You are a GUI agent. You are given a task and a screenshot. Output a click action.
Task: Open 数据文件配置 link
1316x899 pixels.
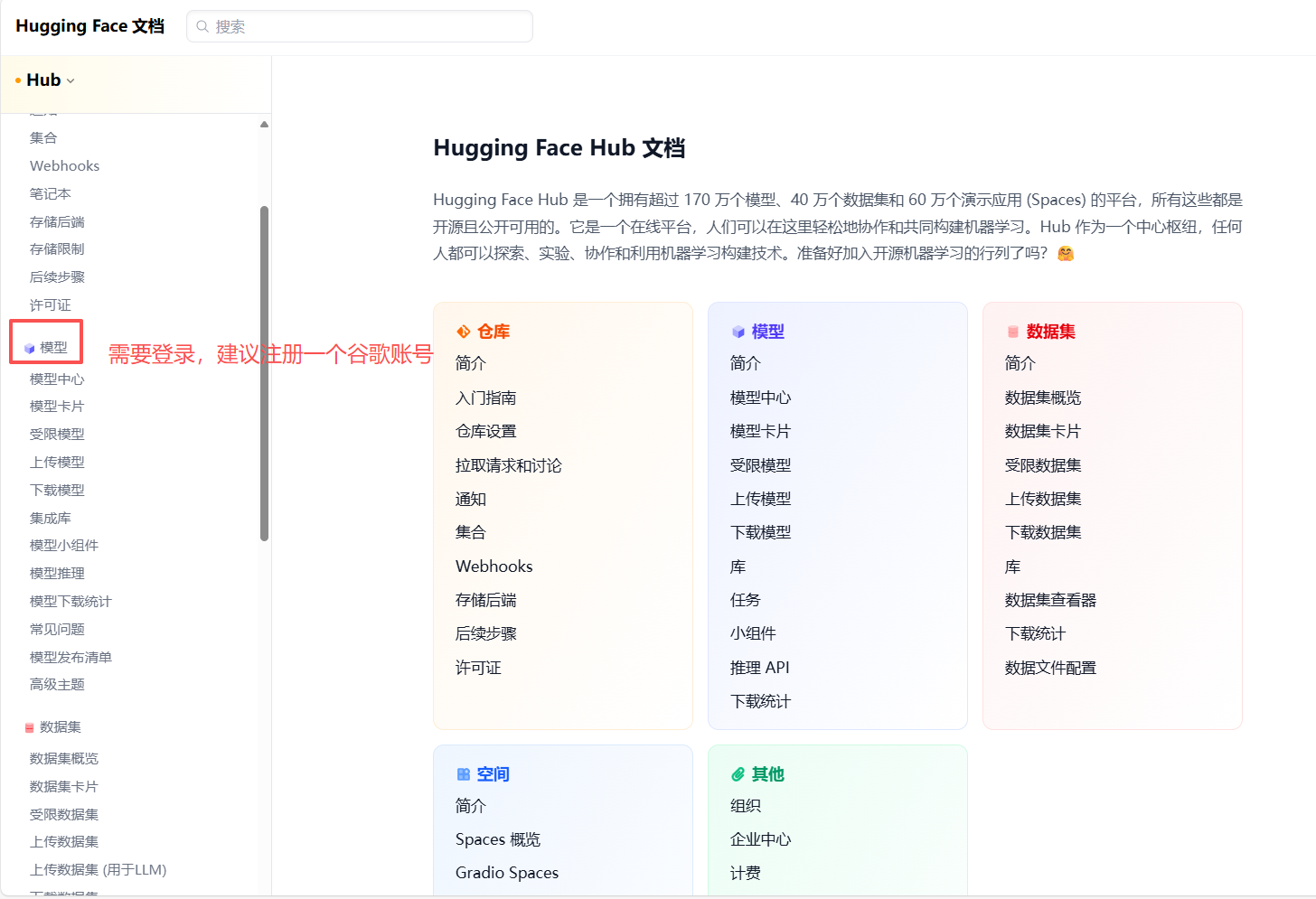pyautogui.click(x=1050, y=668)
